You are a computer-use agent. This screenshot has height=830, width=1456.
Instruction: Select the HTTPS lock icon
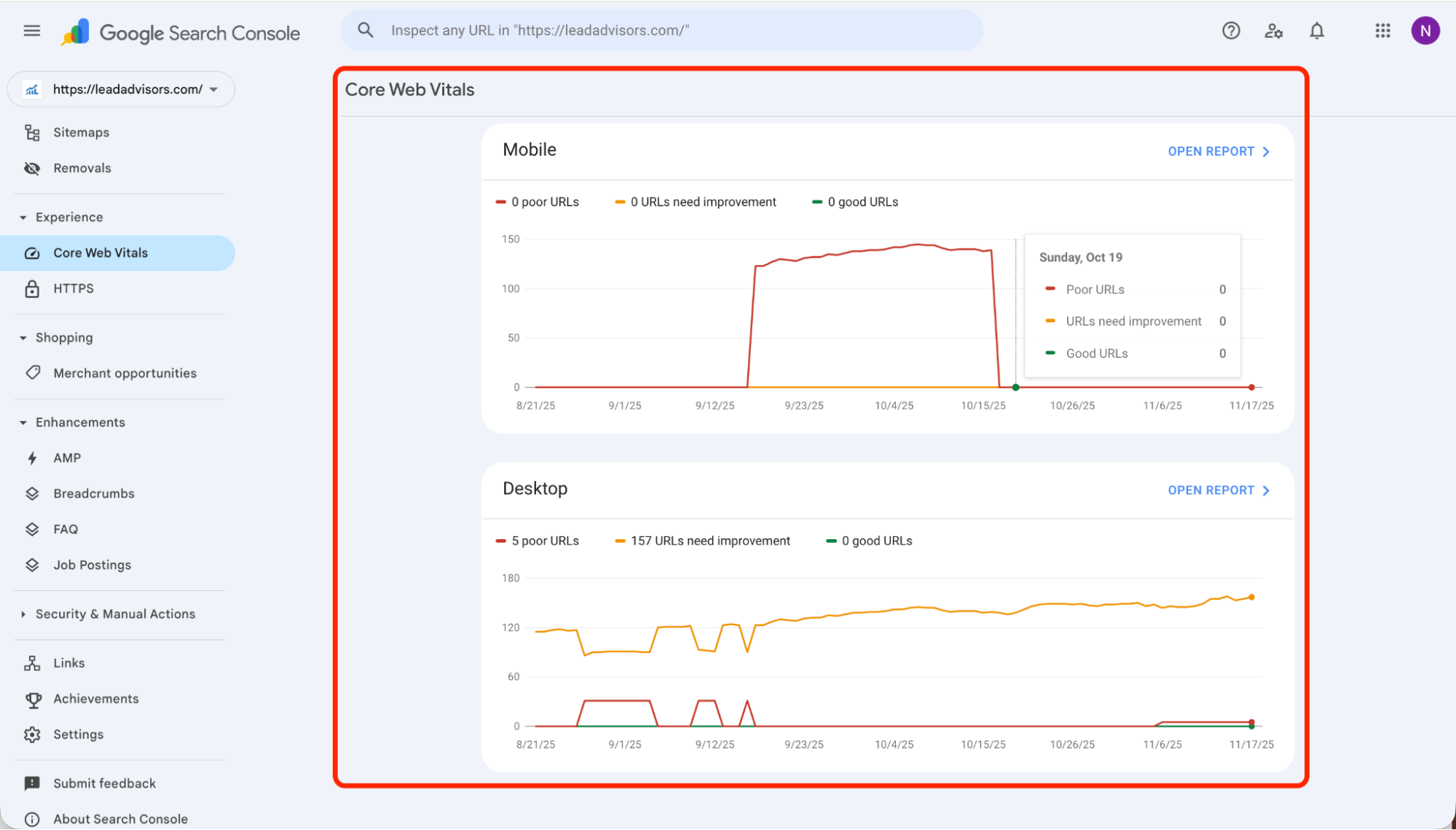[x=32, y=288]
